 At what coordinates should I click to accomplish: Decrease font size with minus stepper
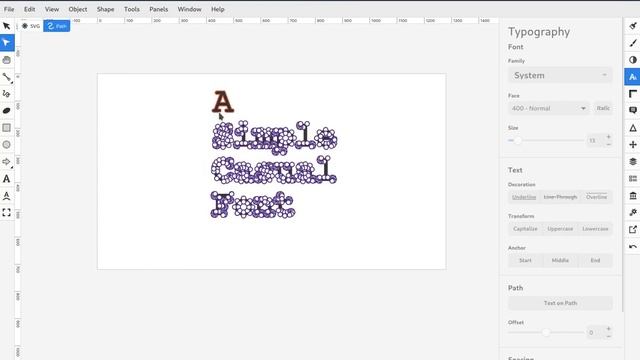[x=609, y=144]
